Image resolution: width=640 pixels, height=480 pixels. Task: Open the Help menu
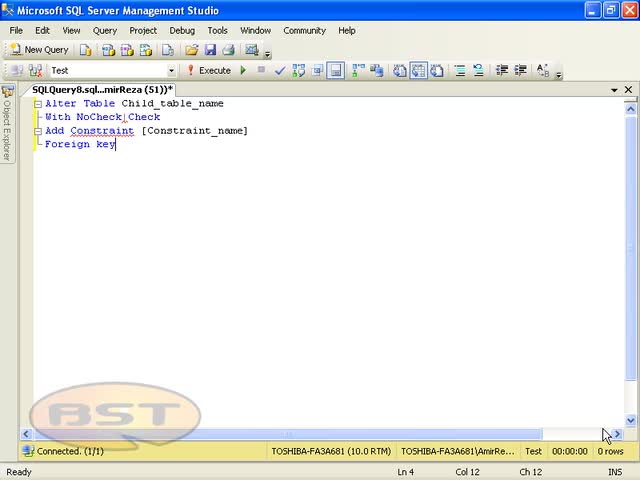(x=347, y=31)
